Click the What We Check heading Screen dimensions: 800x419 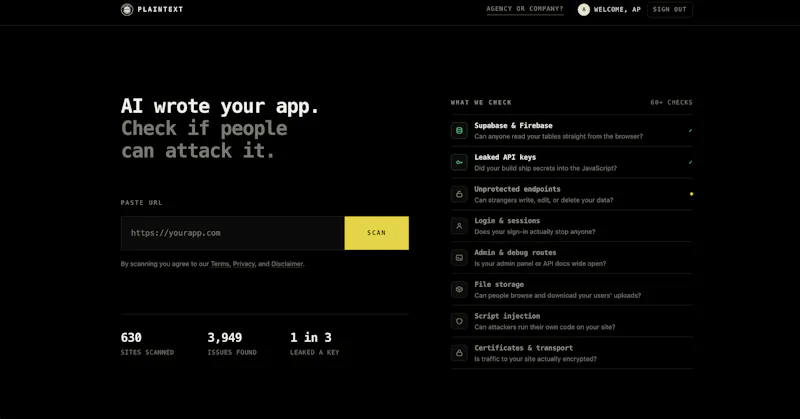coord(481,103)
